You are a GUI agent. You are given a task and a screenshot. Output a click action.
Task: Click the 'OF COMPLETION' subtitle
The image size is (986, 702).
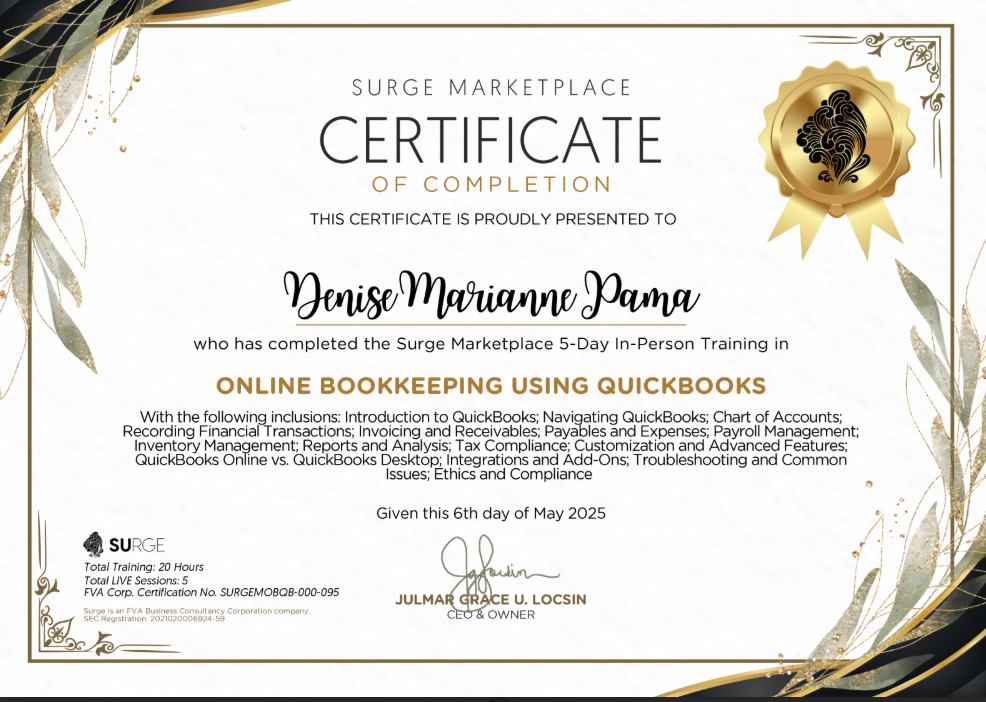coord(491,184)
